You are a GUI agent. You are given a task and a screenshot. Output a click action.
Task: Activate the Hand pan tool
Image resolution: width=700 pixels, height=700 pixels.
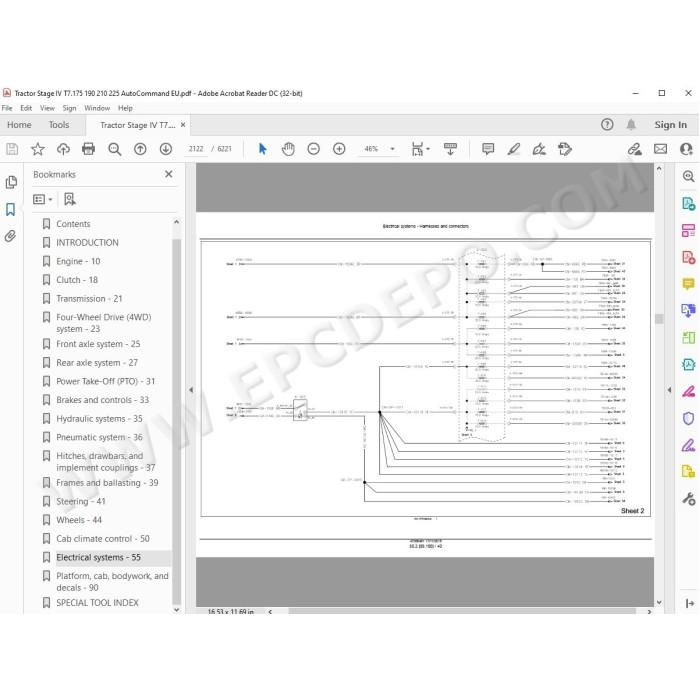coord(288,149)
